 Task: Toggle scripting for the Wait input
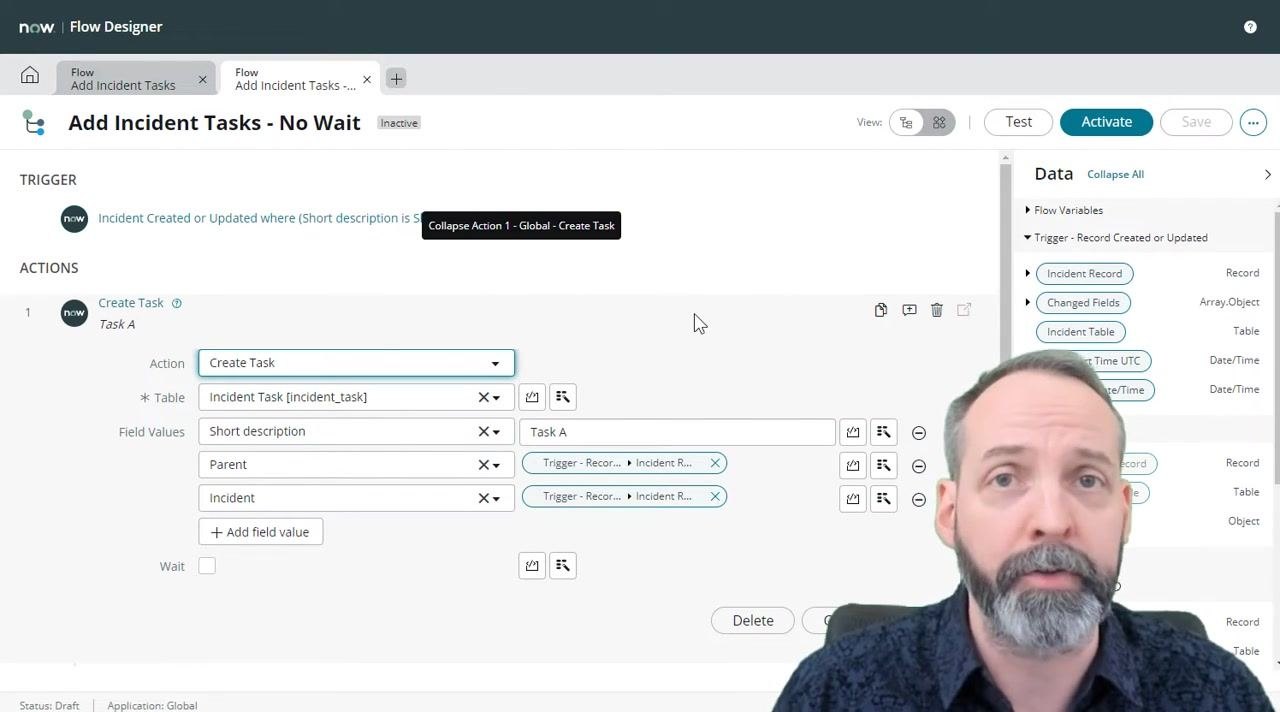tap(532, 566)
